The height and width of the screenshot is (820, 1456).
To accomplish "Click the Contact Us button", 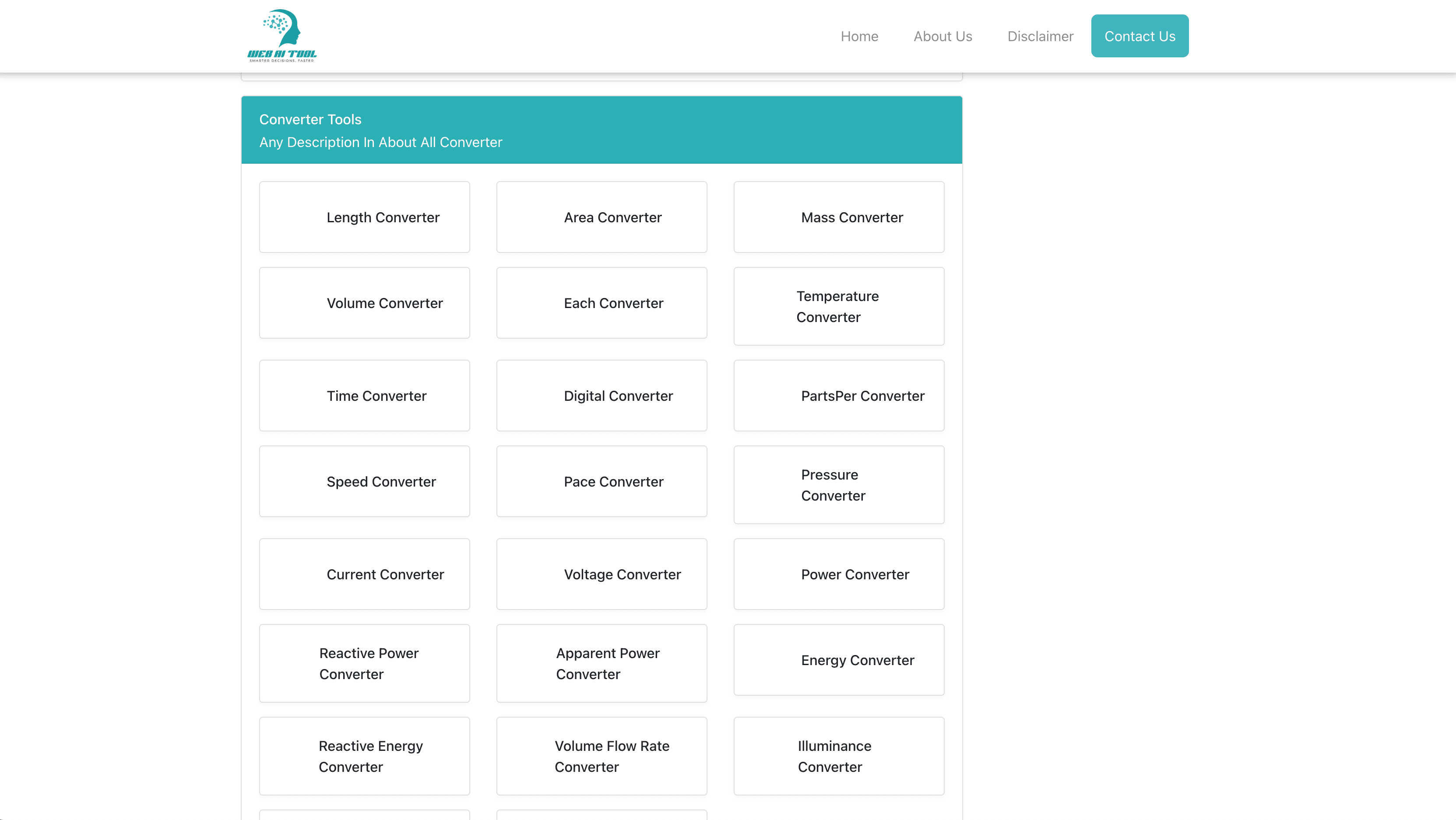I will 1139,36.
